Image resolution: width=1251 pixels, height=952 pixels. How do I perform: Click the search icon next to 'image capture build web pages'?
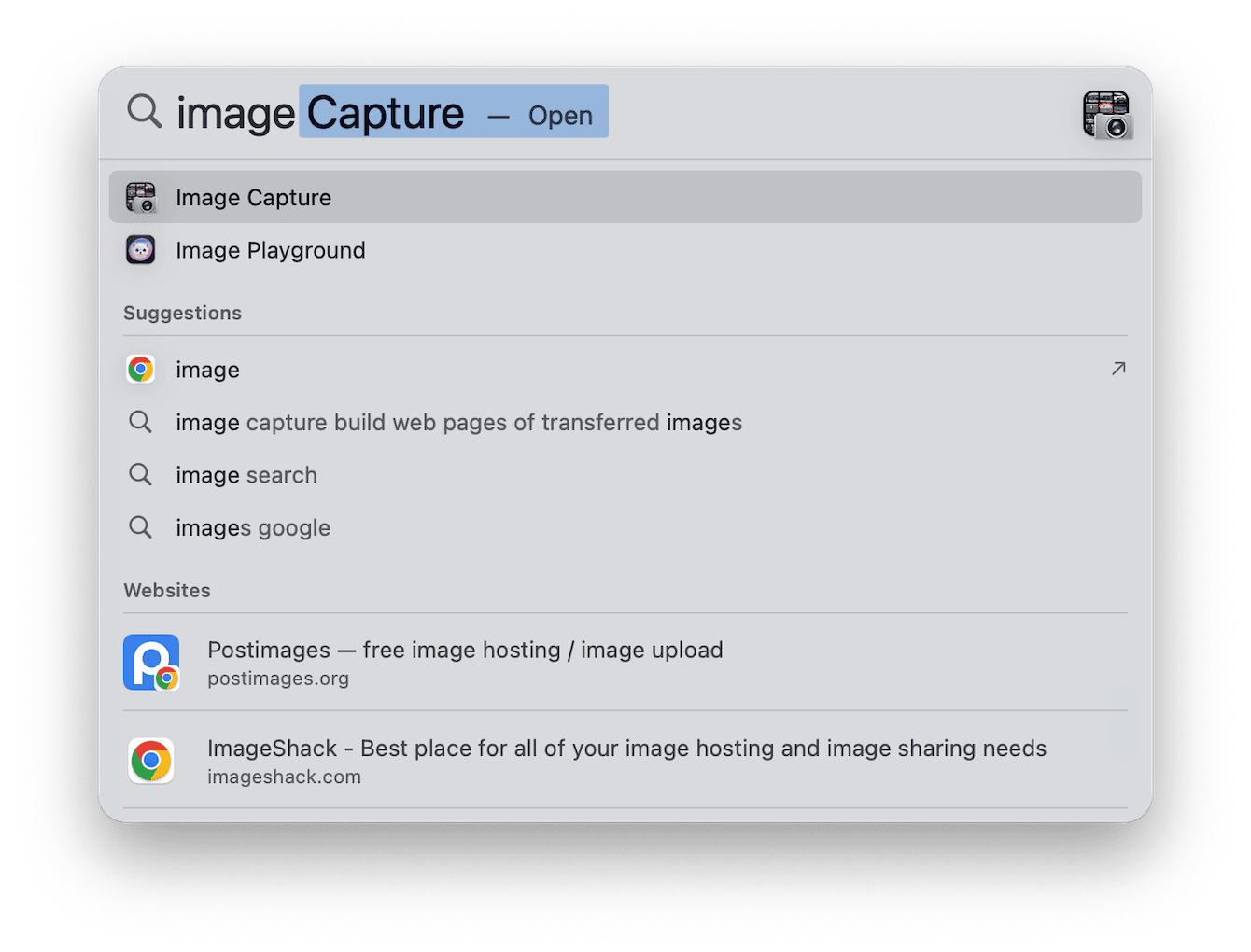click(x=141, y=422)
